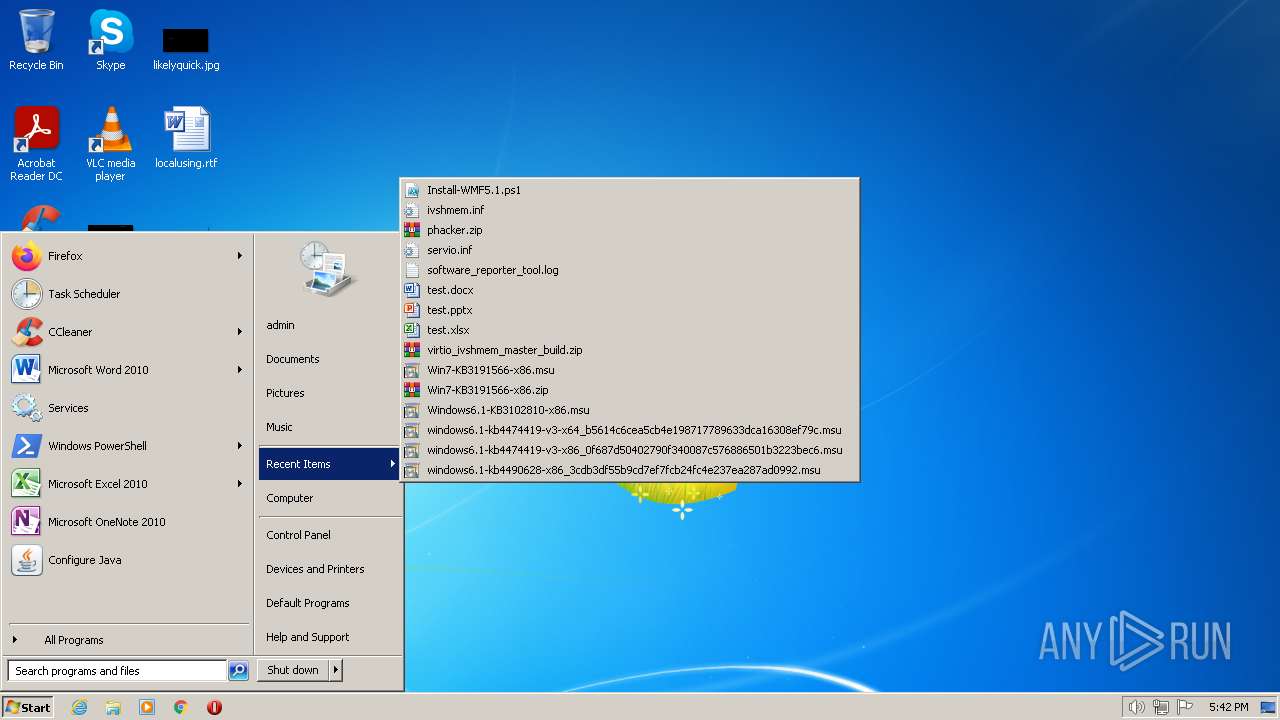Click the Show desktop strip in taskbar
Image resolution: width=1280 pixels, height=720 pixels.
(1270, 707)
